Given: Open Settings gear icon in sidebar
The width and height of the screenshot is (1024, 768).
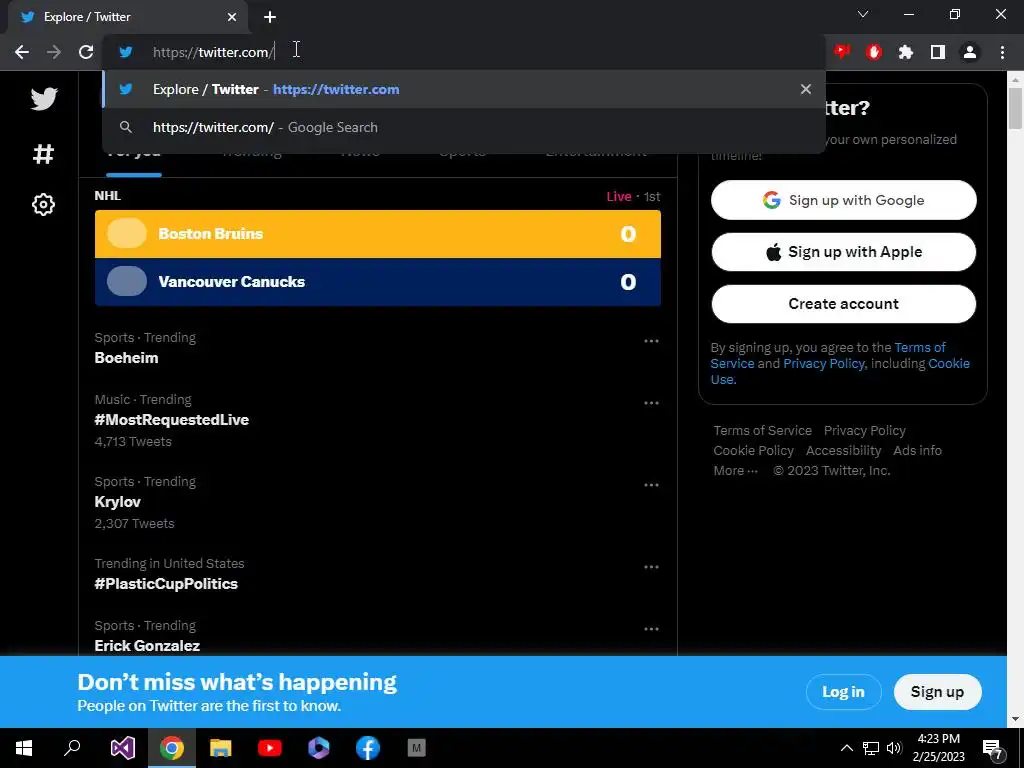Looking at the screenshot, I should [x=43, y=205].
